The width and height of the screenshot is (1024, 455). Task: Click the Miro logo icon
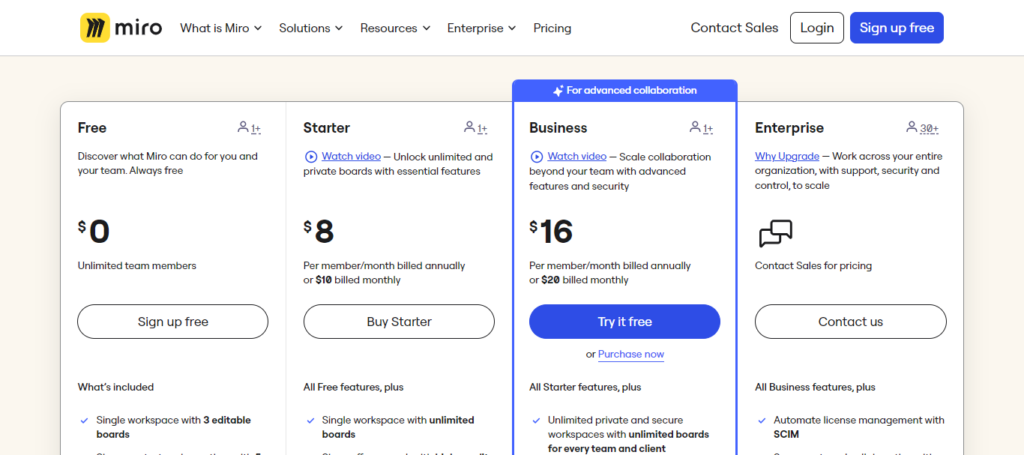click(95, 28)
